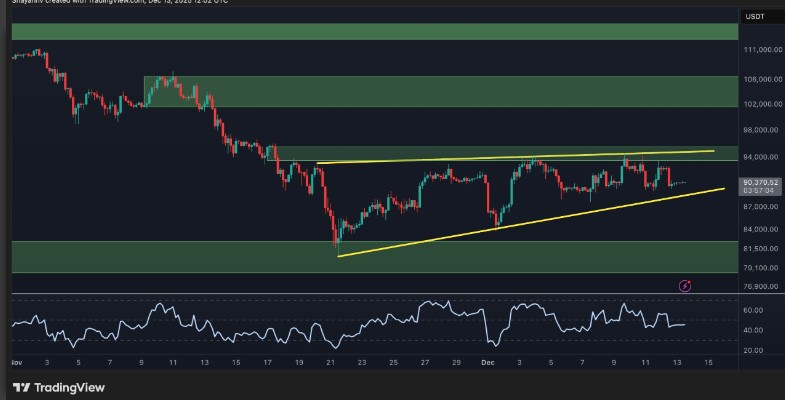Click the USDT currency label
Screen dimensions: 785x400
click(754, 15)
